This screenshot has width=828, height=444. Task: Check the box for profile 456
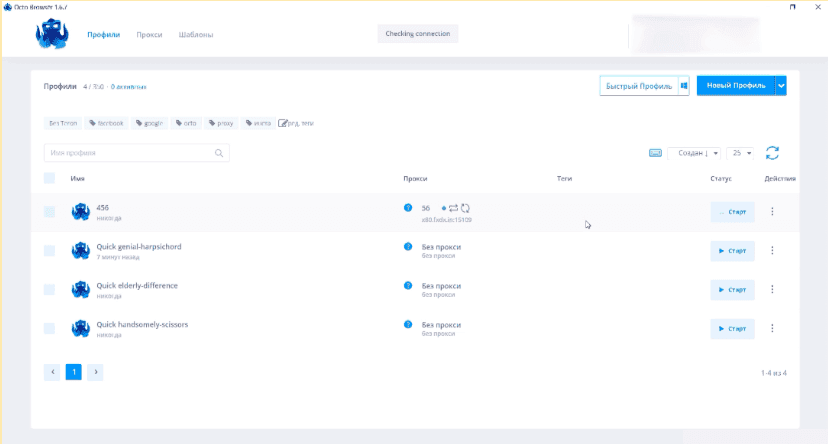(50, 212)
